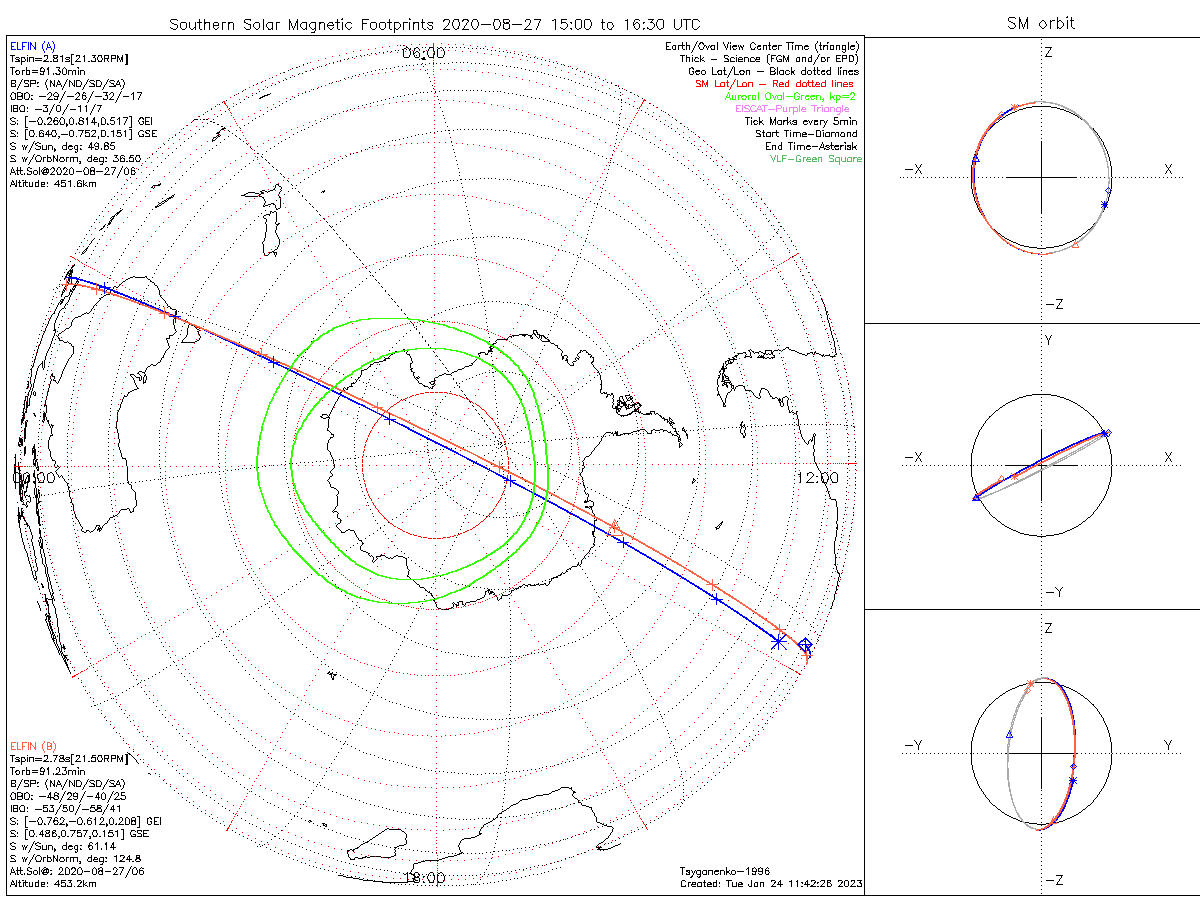
Task: Click the '00:00' local time label
Action: 33,478
